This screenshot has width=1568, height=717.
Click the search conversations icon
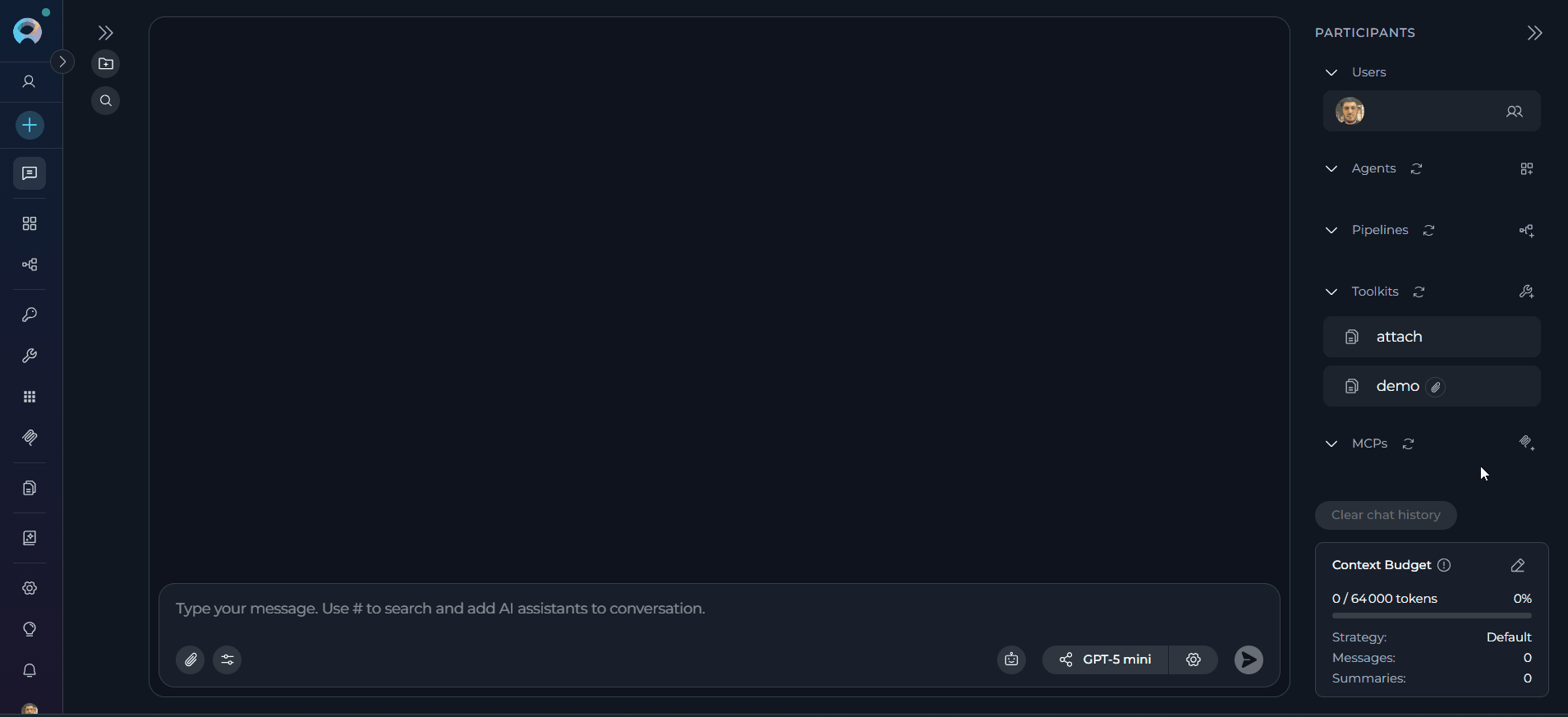click(x=106, y=101)
